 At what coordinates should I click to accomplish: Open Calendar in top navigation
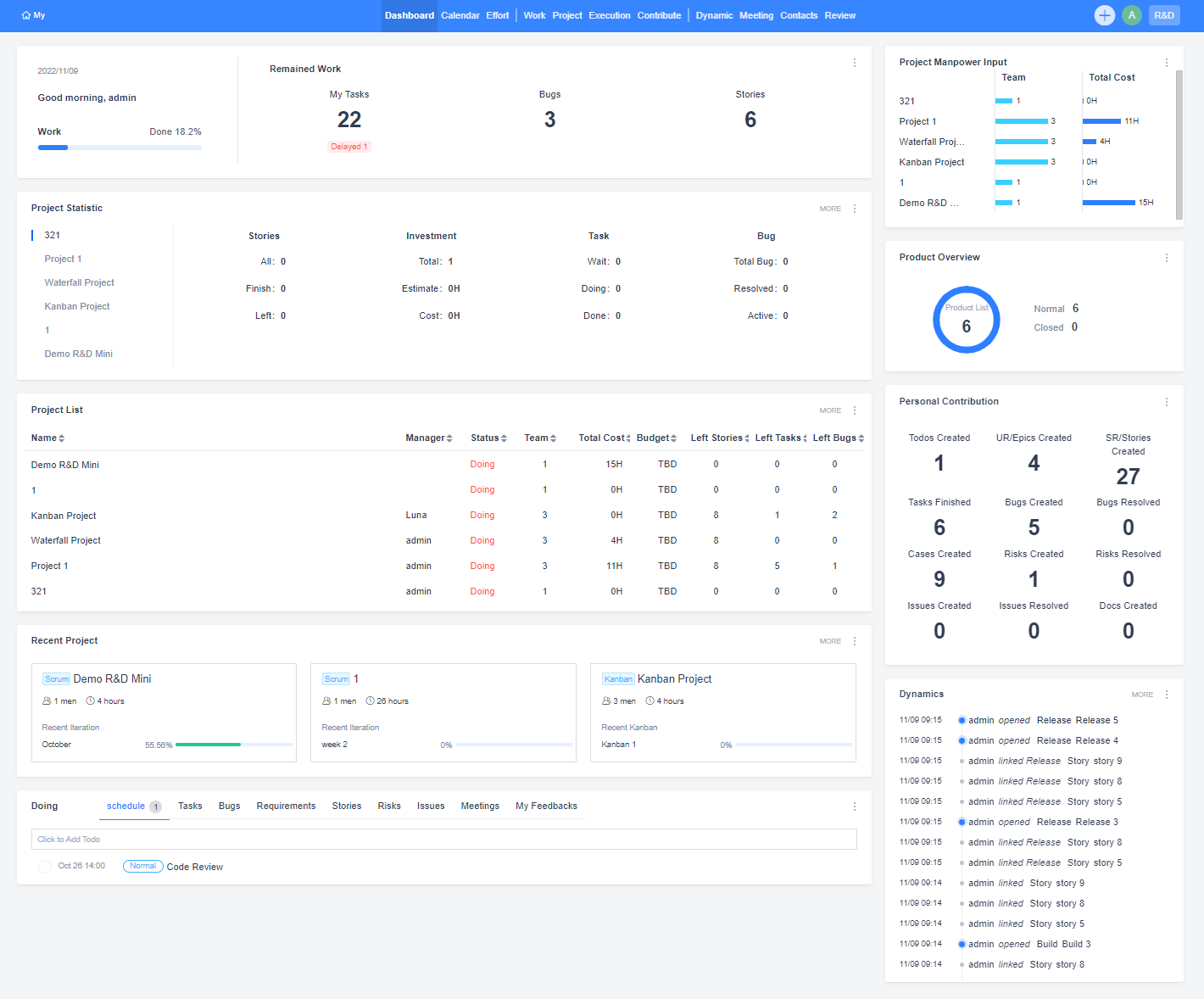tap(460, 15)
